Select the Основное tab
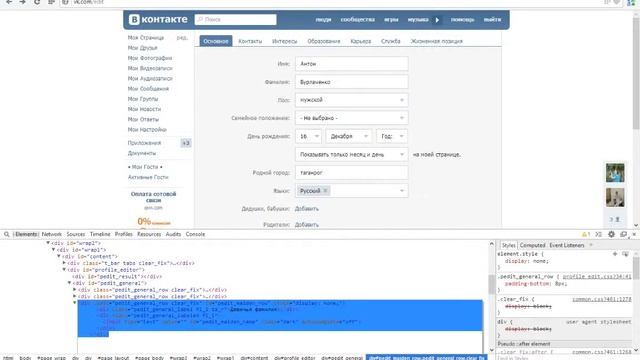Viewport: 640px width, 360px height. (x=216, y=41)
